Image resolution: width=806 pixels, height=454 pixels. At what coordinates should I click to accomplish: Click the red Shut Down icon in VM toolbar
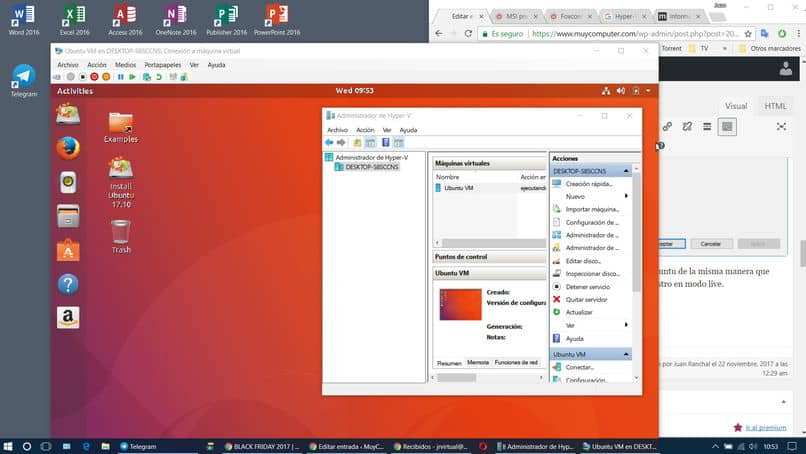click(94, 77)
